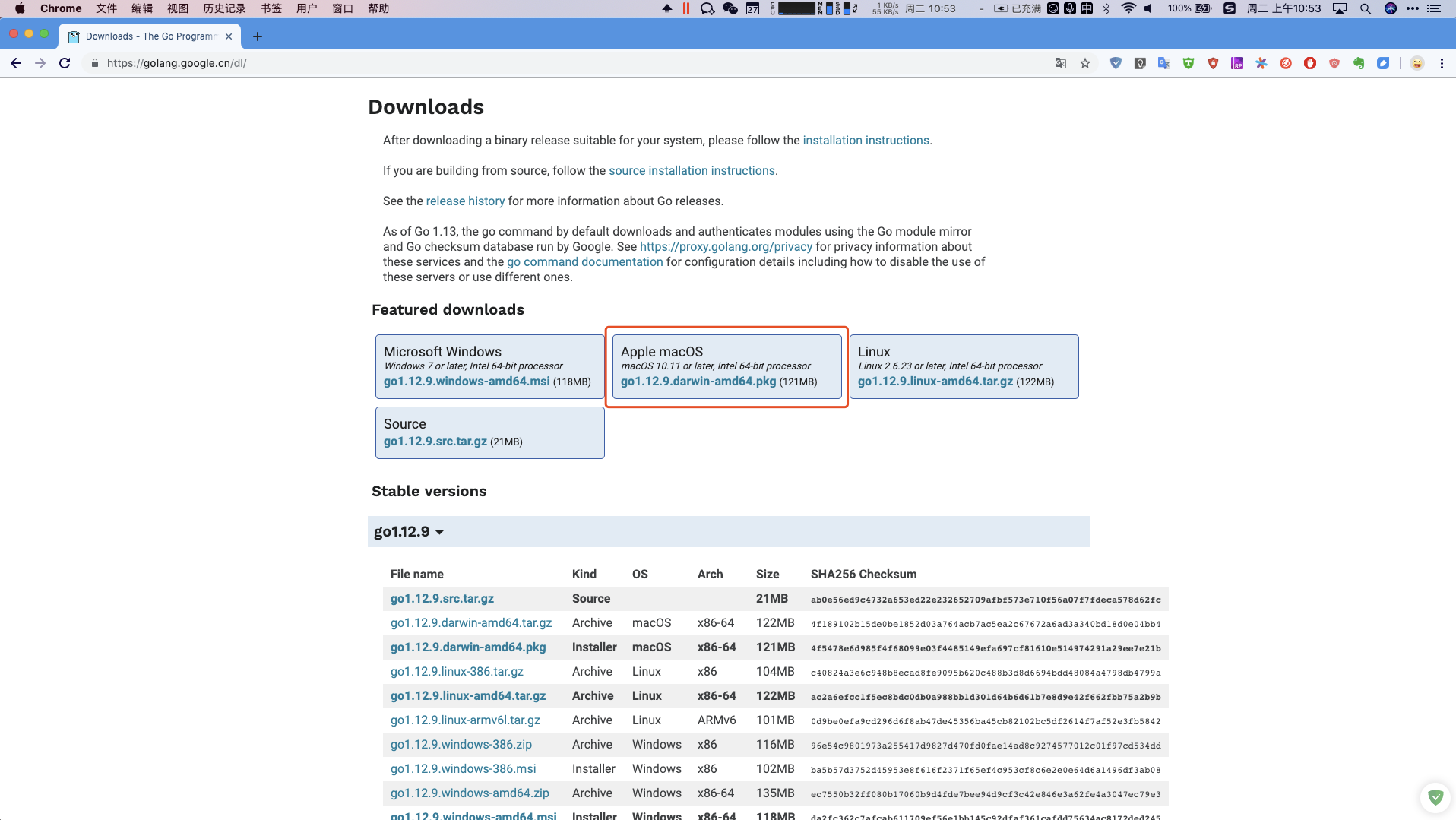Open the 窗口 menu
This screenshot has height=820, width=1456.
343,8
